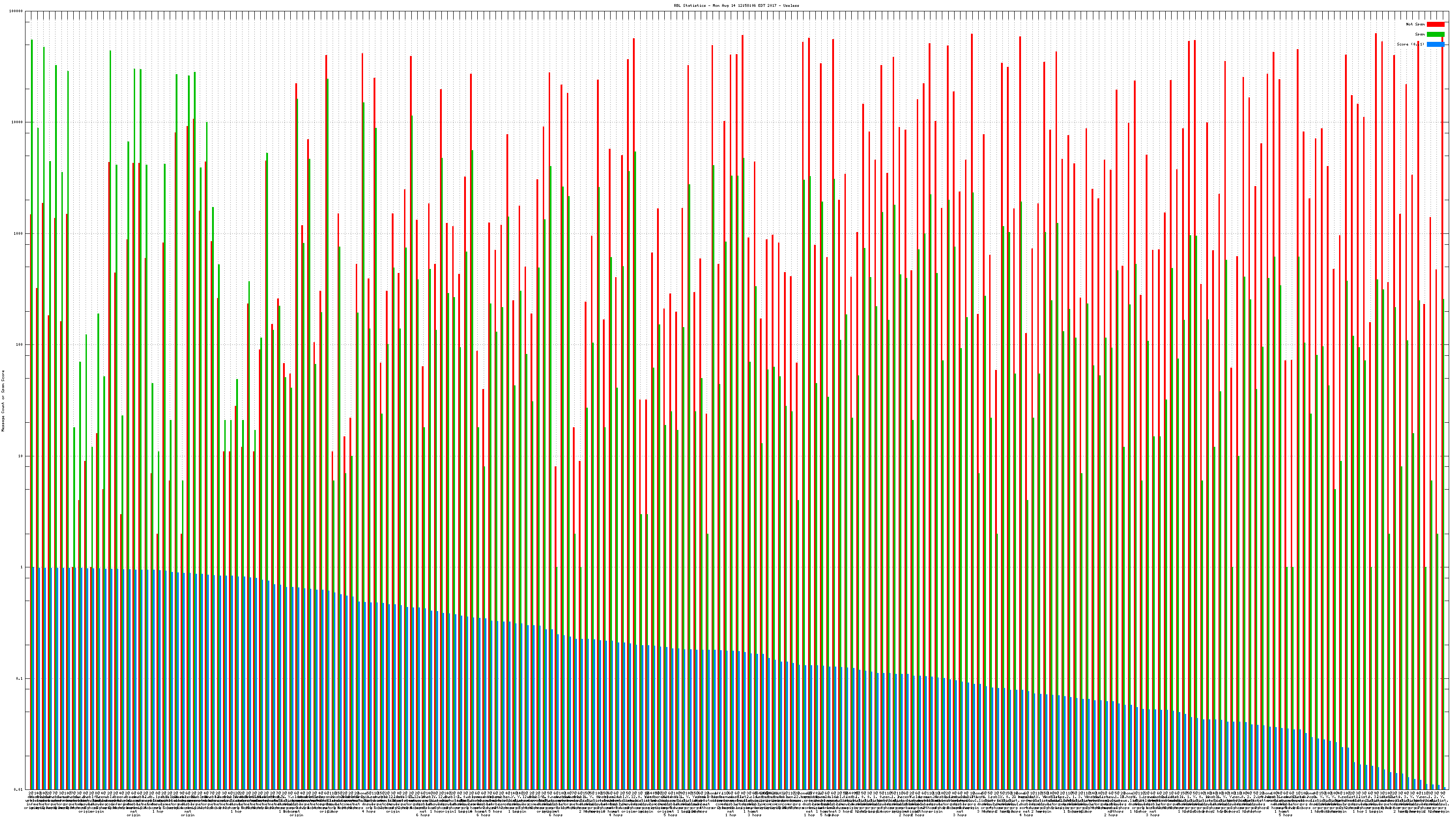Select the 'Spam' legend text

1420,35
